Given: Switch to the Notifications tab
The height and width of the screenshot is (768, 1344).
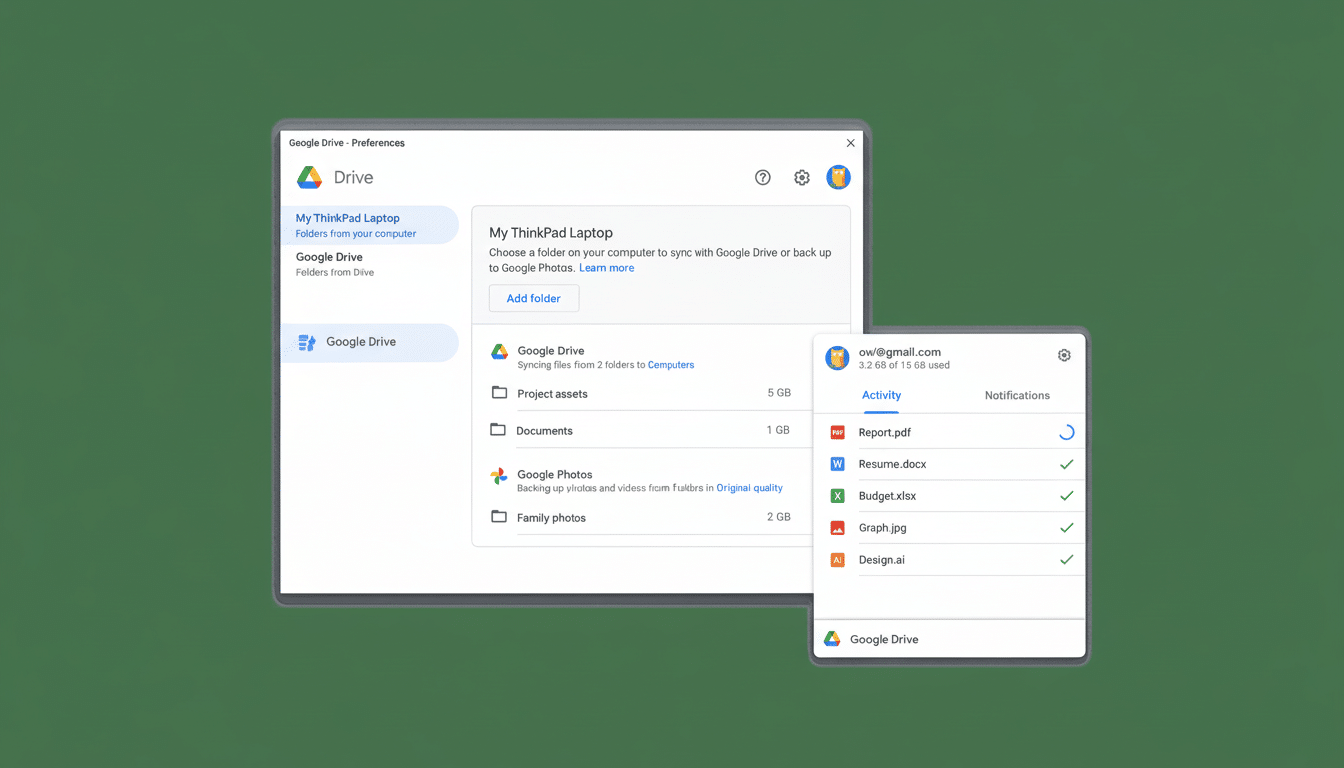Looking at the screenshot, I should tap(1016, 395).
